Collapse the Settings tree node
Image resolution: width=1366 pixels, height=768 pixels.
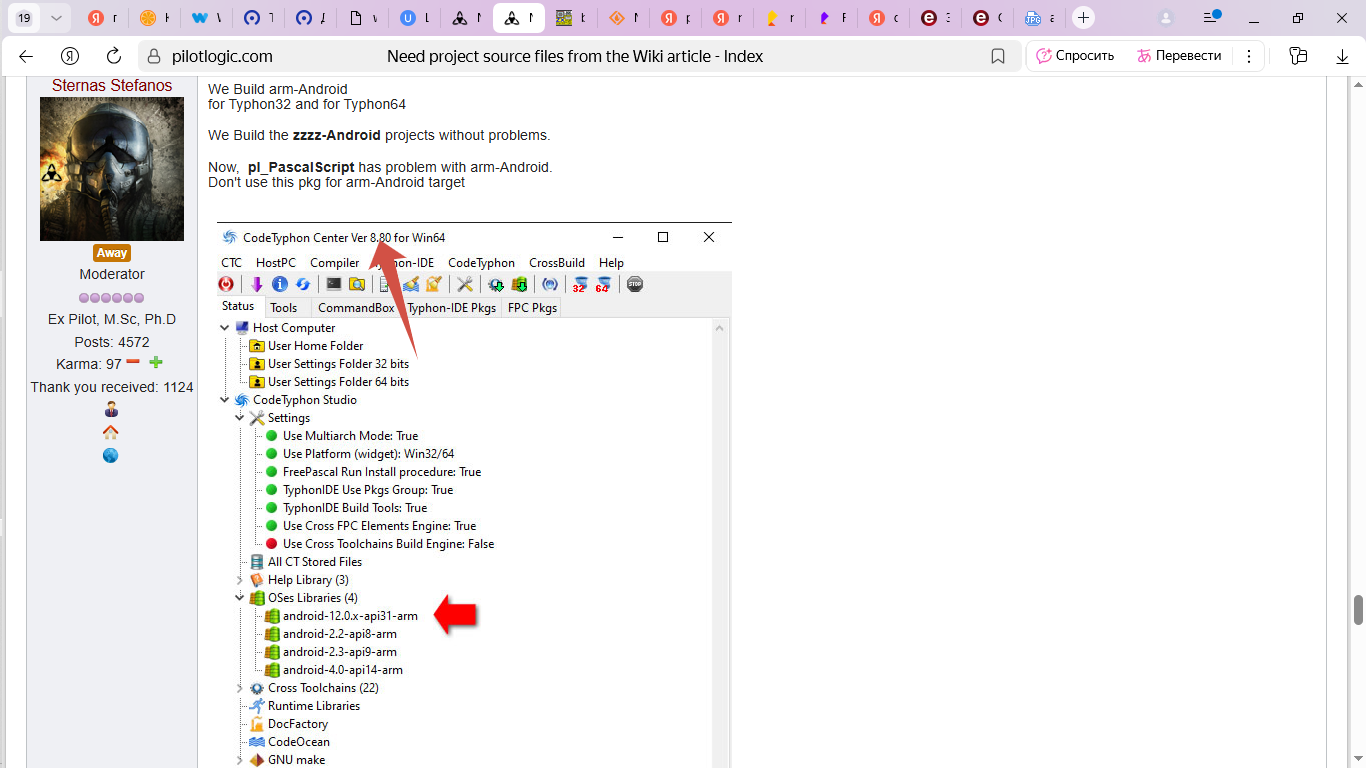(239, 418)
